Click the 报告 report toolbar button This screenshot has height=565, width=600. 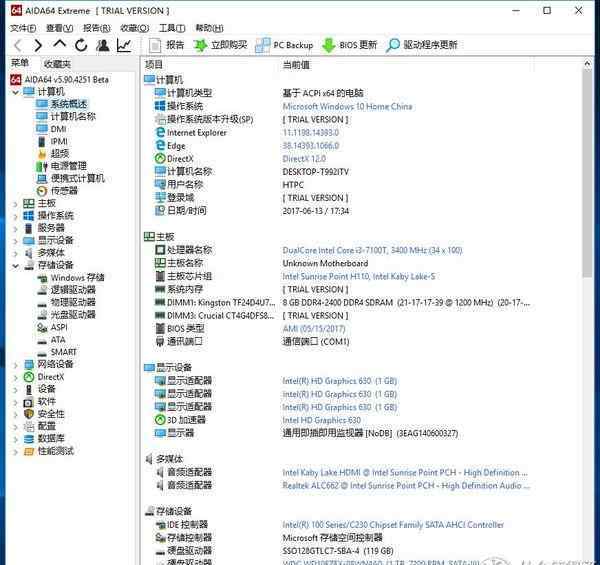(166, 45)
